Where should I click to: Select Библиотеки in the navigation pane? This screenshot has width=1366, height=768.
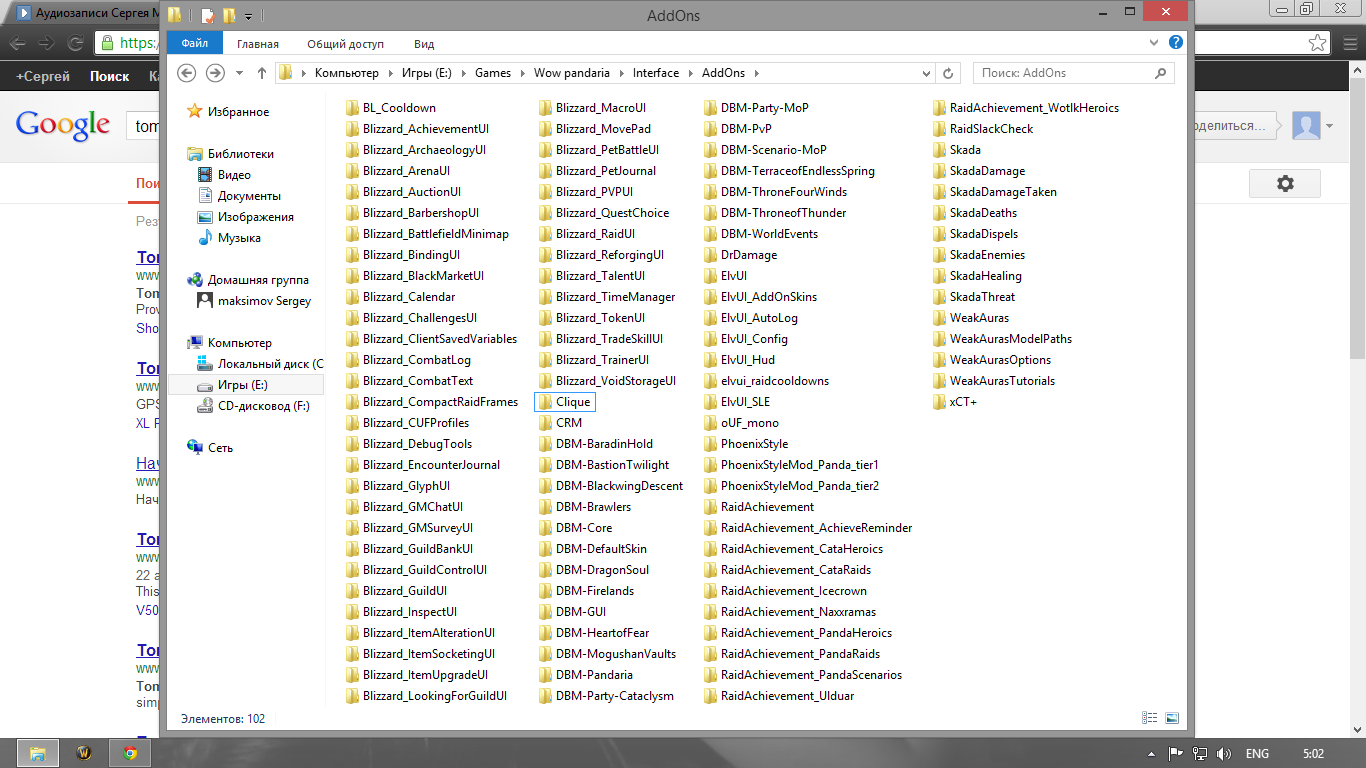coord(240,154)
